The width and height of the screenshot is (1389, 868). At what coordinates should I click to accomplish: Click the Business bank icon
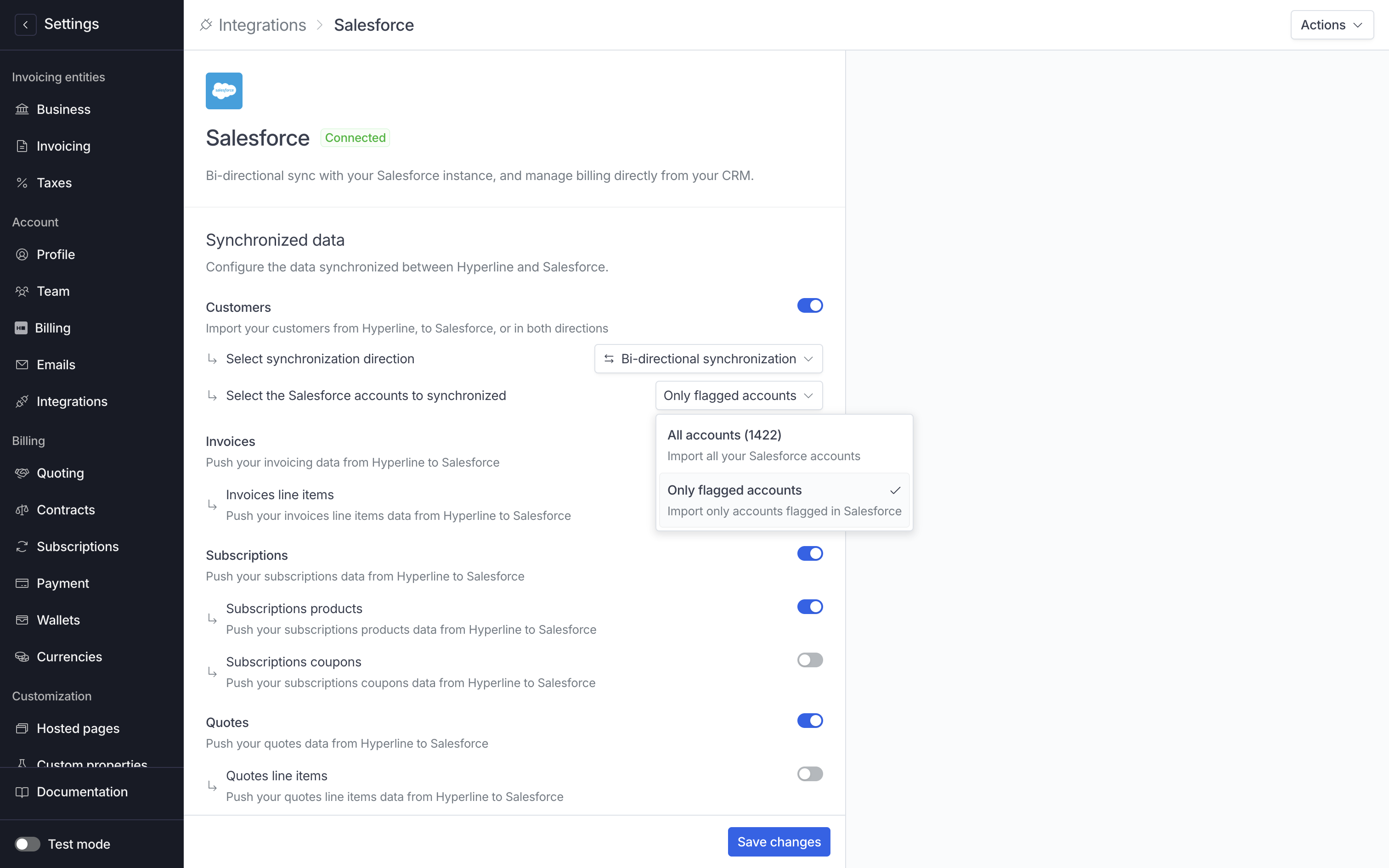pyautogui.click(x=22, y=109)
